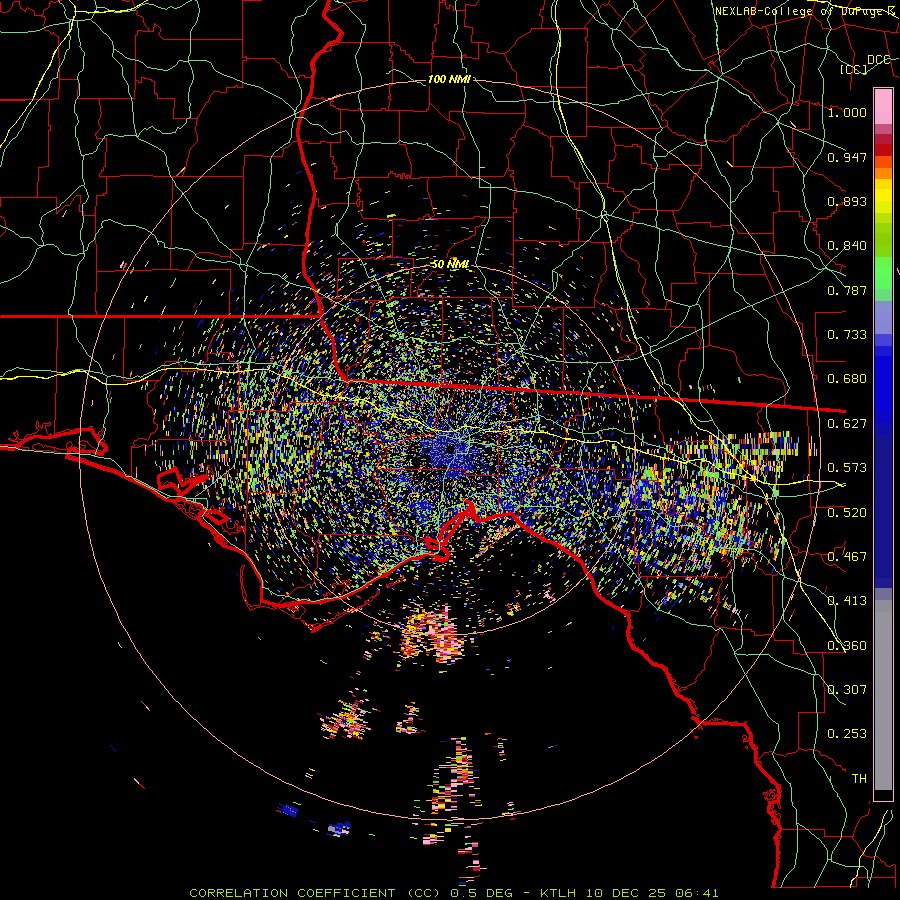Select the 0.733 scale label
900x900 pixels.
(x=847, y=335)
